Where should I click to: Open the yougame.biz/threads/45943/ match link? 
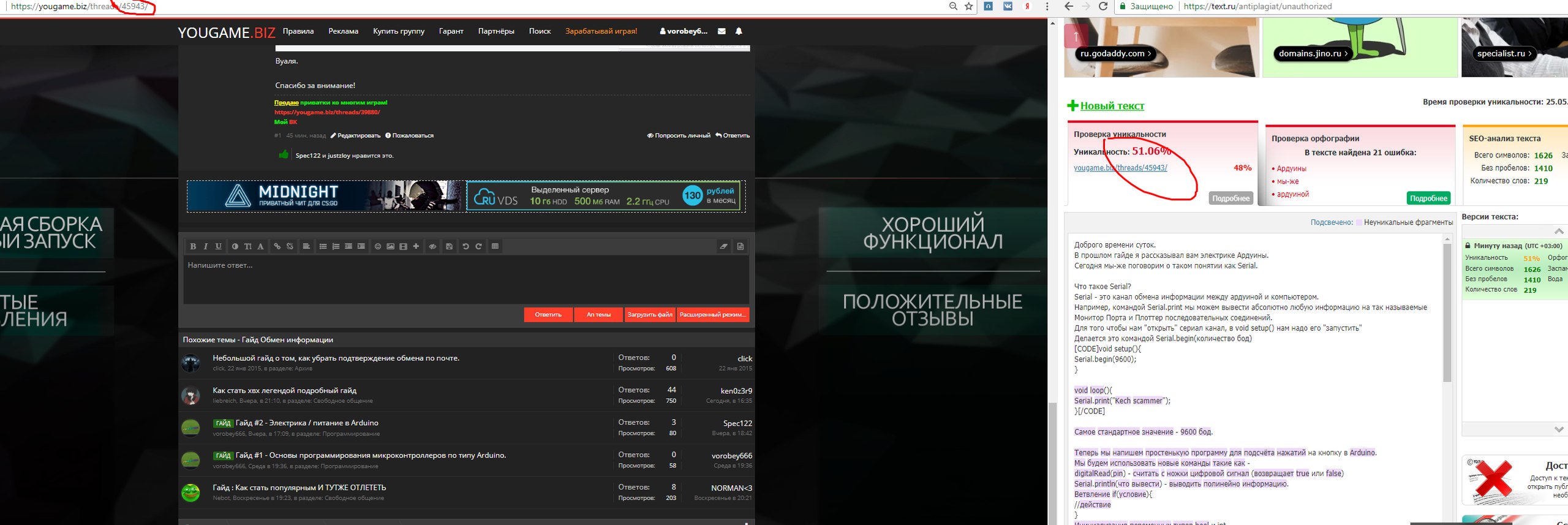coord(1120,168)
